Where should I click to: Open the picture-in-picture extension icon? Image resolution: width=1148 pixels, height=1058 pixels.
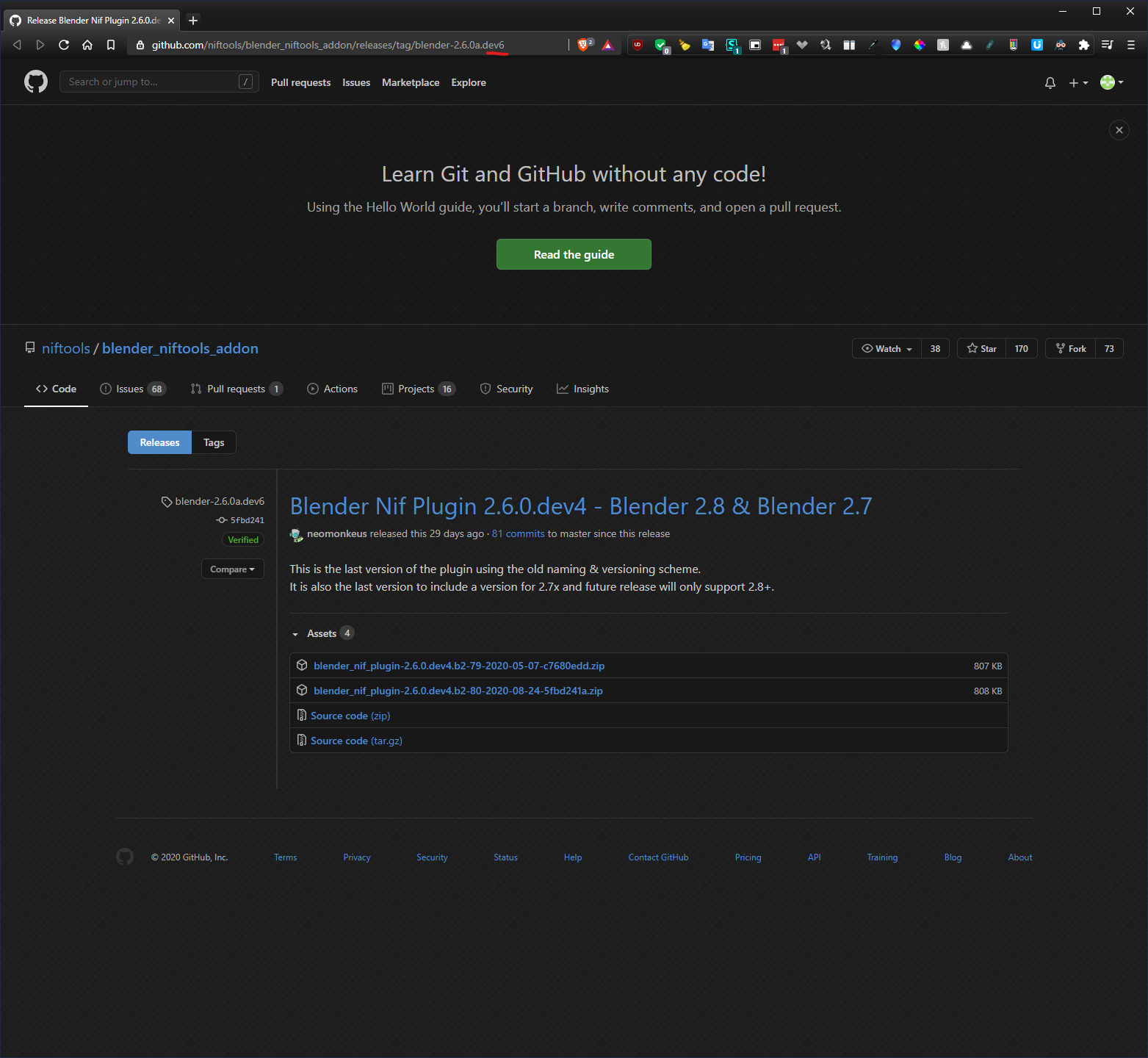click(755, 45)
